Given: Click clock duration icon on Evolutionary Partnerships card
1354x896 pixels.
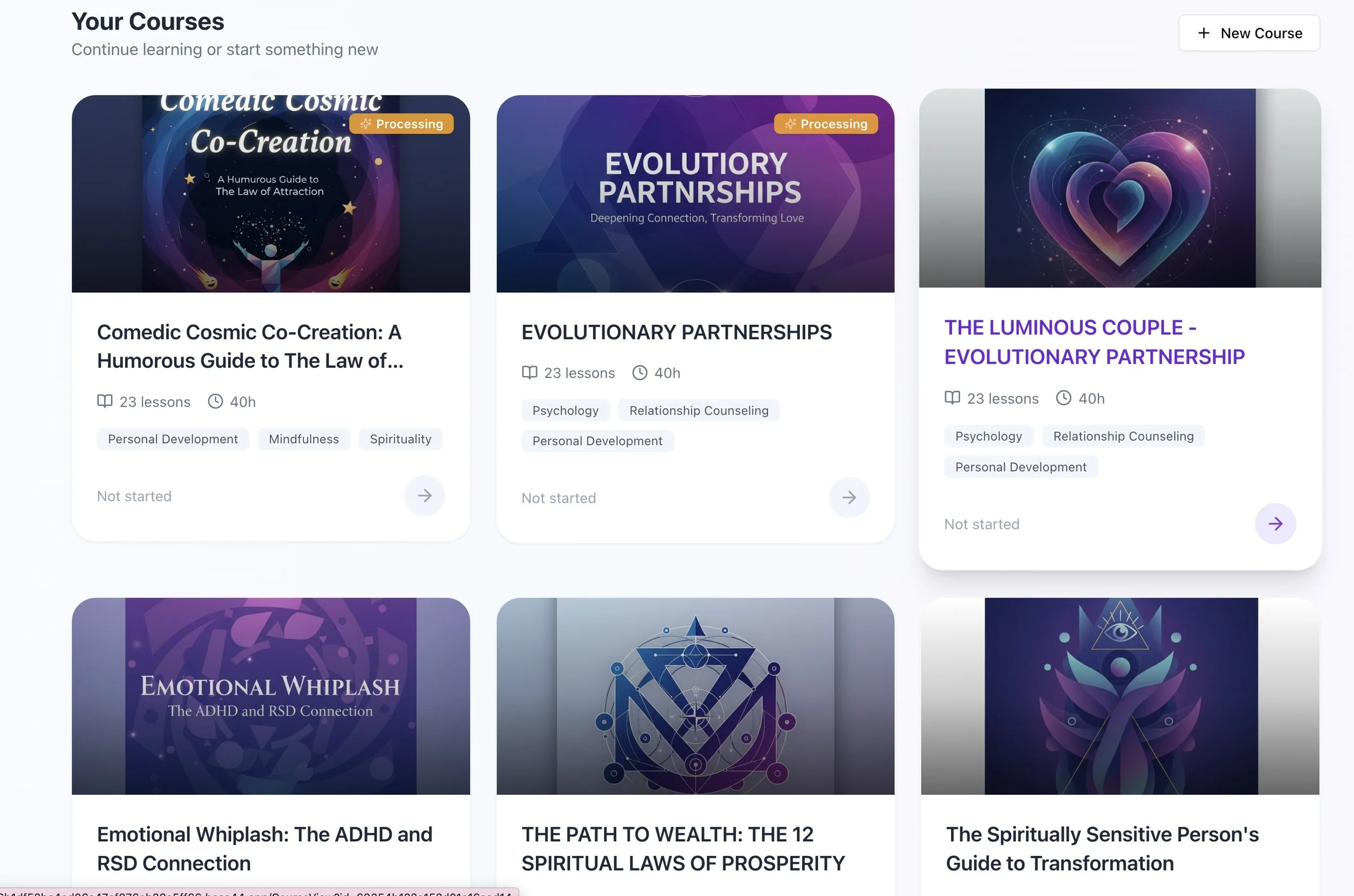Looking at the screenshot, I should pyautogui.click(x=640, y=372).
